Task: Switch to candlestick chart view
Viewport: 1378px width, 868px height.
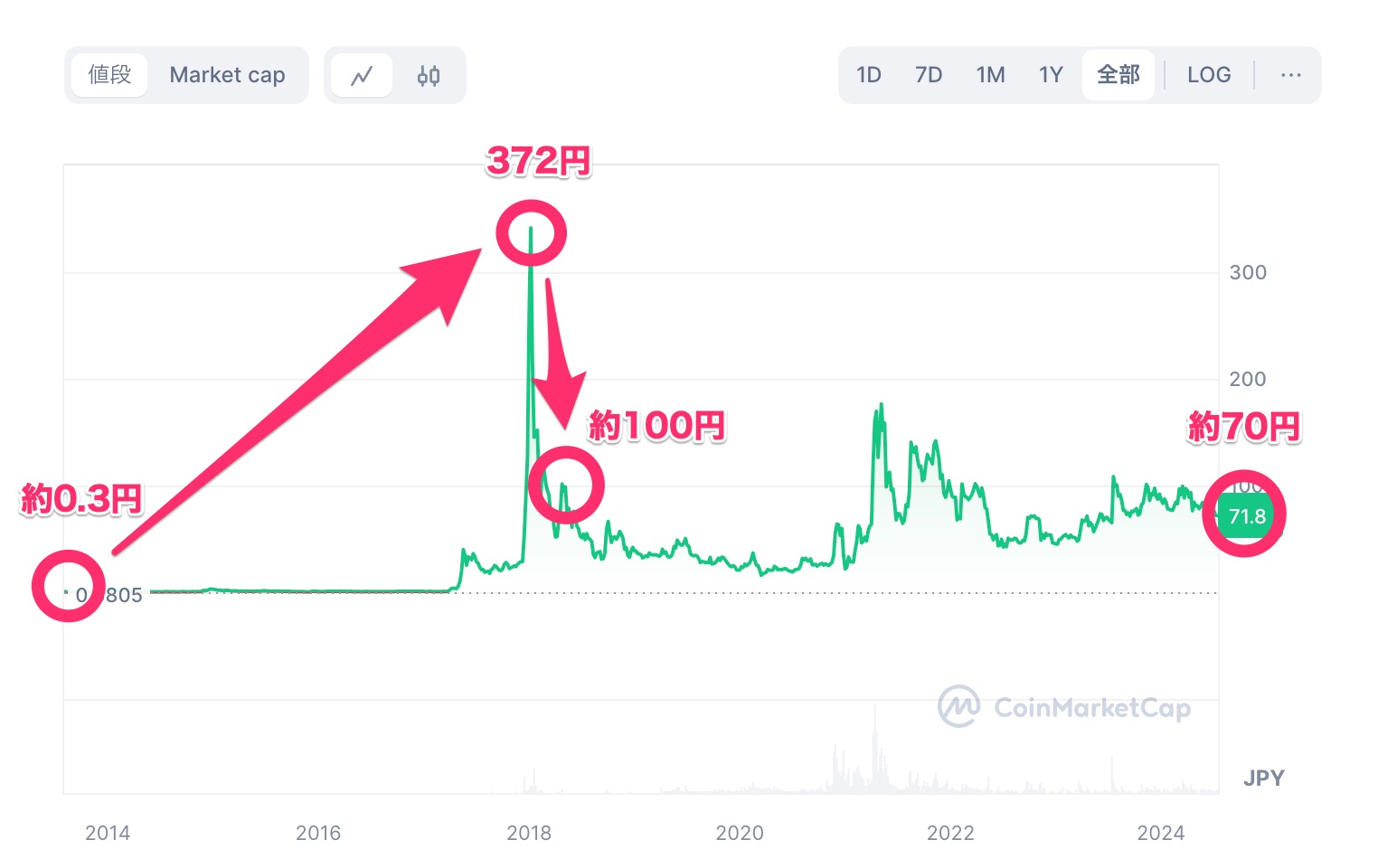Action: click(428, 75)
